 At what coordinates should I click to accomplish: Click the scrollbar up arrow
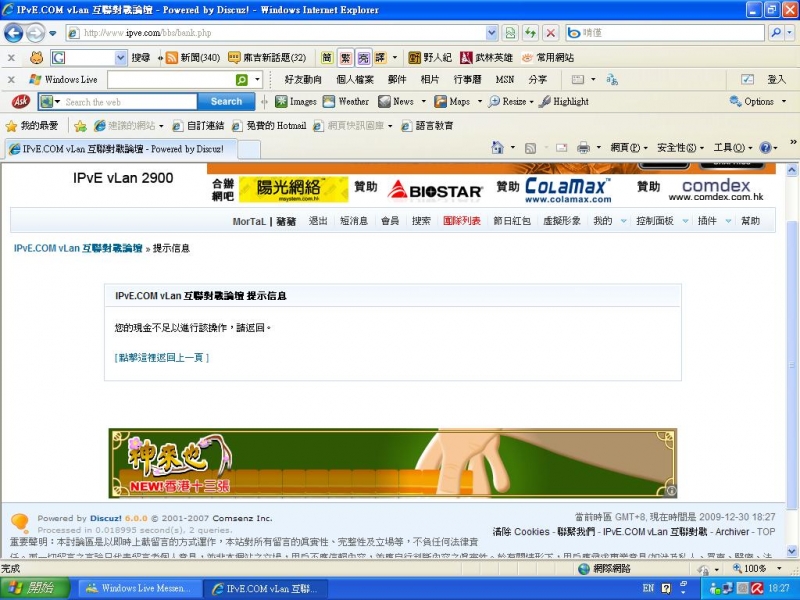792,169
